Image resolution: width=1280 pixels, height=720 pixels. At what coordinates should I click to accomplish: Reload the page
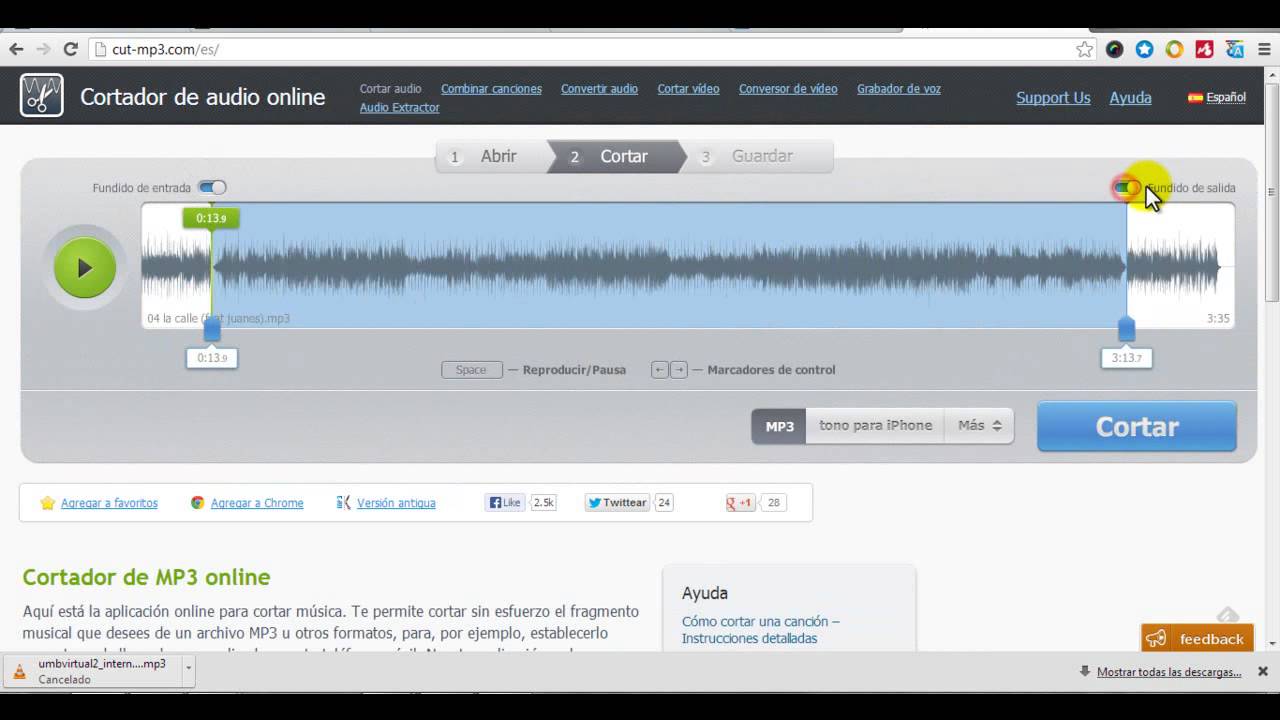(x=70, y=49)
